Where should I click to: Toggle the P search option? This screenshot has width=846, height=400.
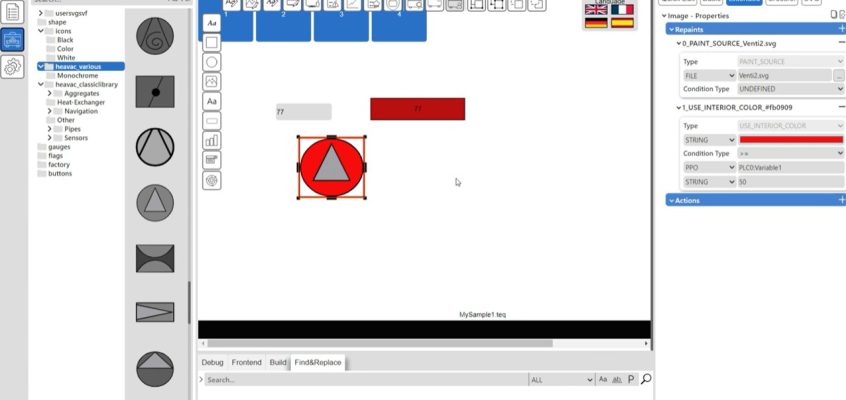631,380
